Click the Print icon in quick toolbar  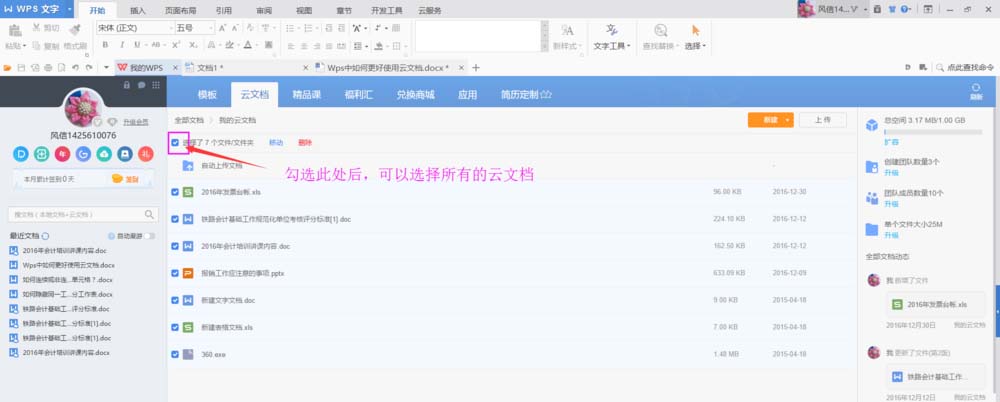pos(48,68)
